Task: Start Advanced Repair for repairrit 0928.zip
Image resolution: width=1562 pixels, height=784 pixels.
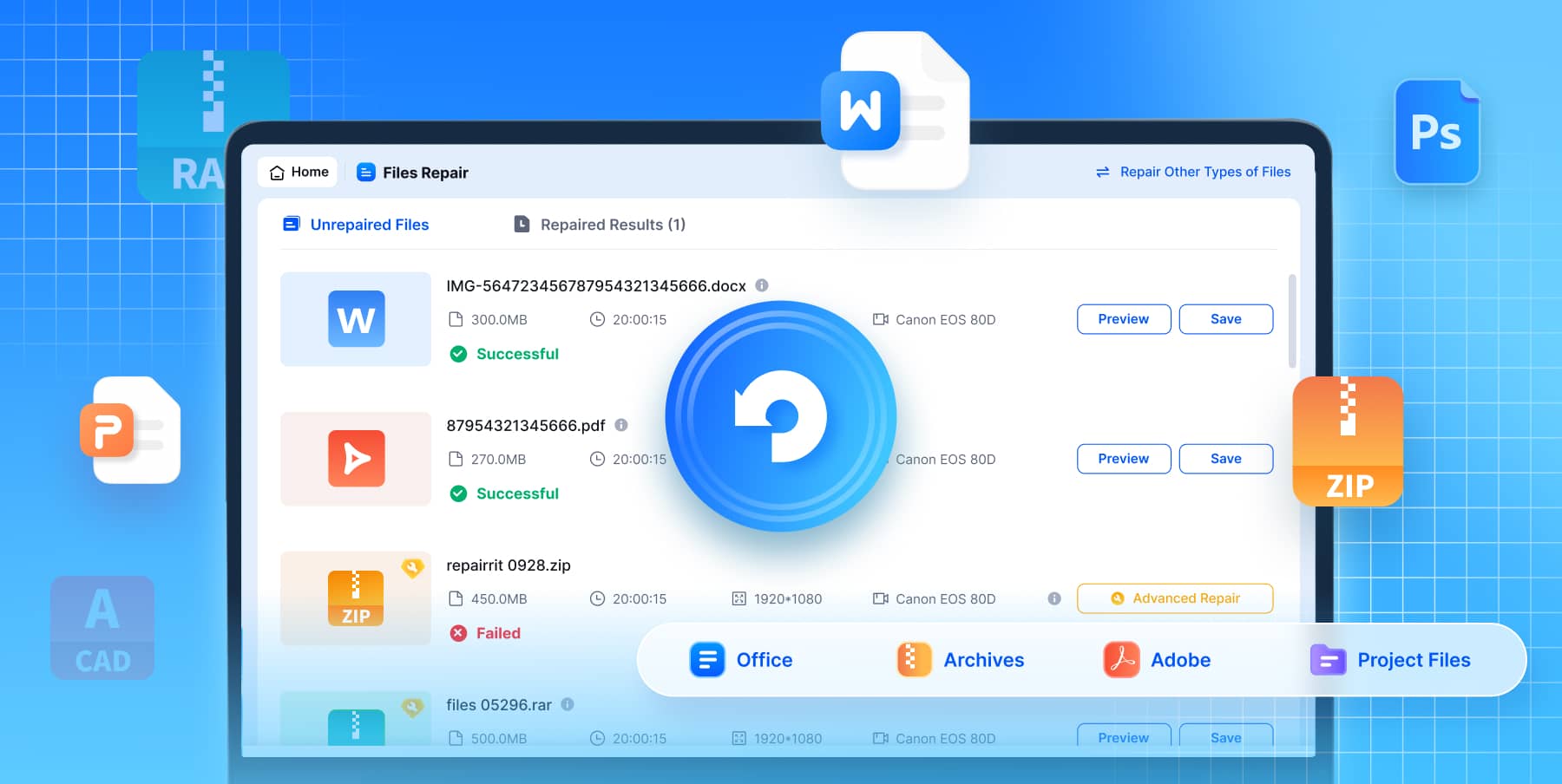Action: [1175, 598]
